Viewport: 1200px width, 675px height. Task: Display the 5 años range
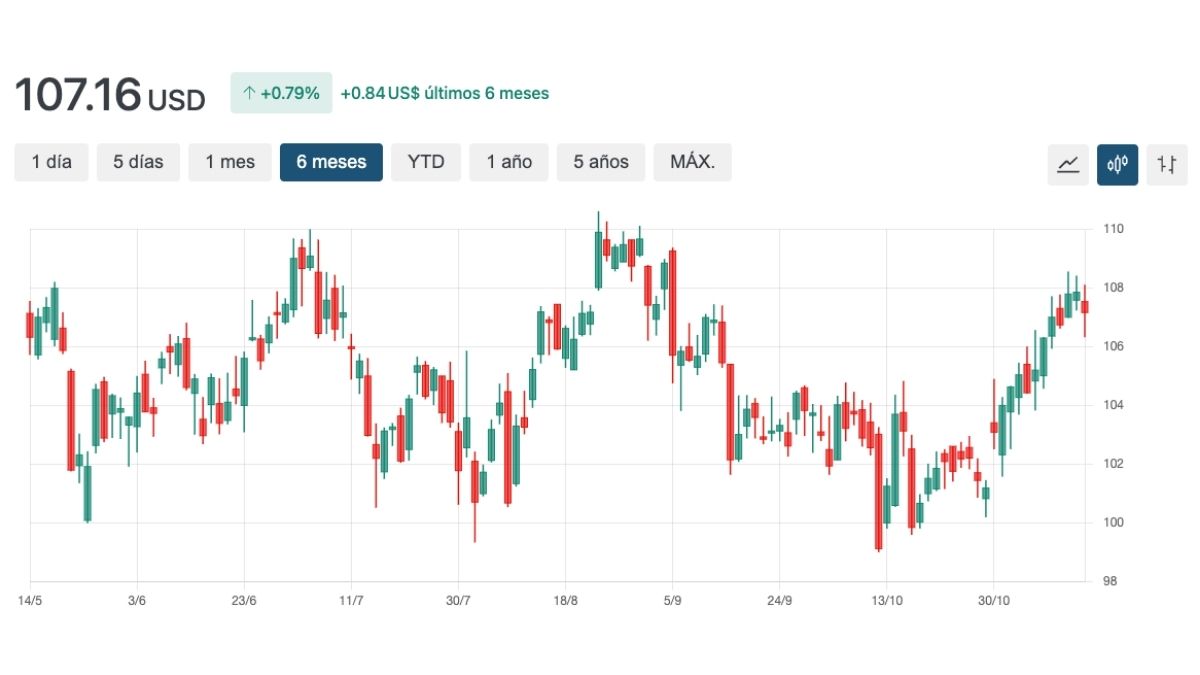click(601, 162)
